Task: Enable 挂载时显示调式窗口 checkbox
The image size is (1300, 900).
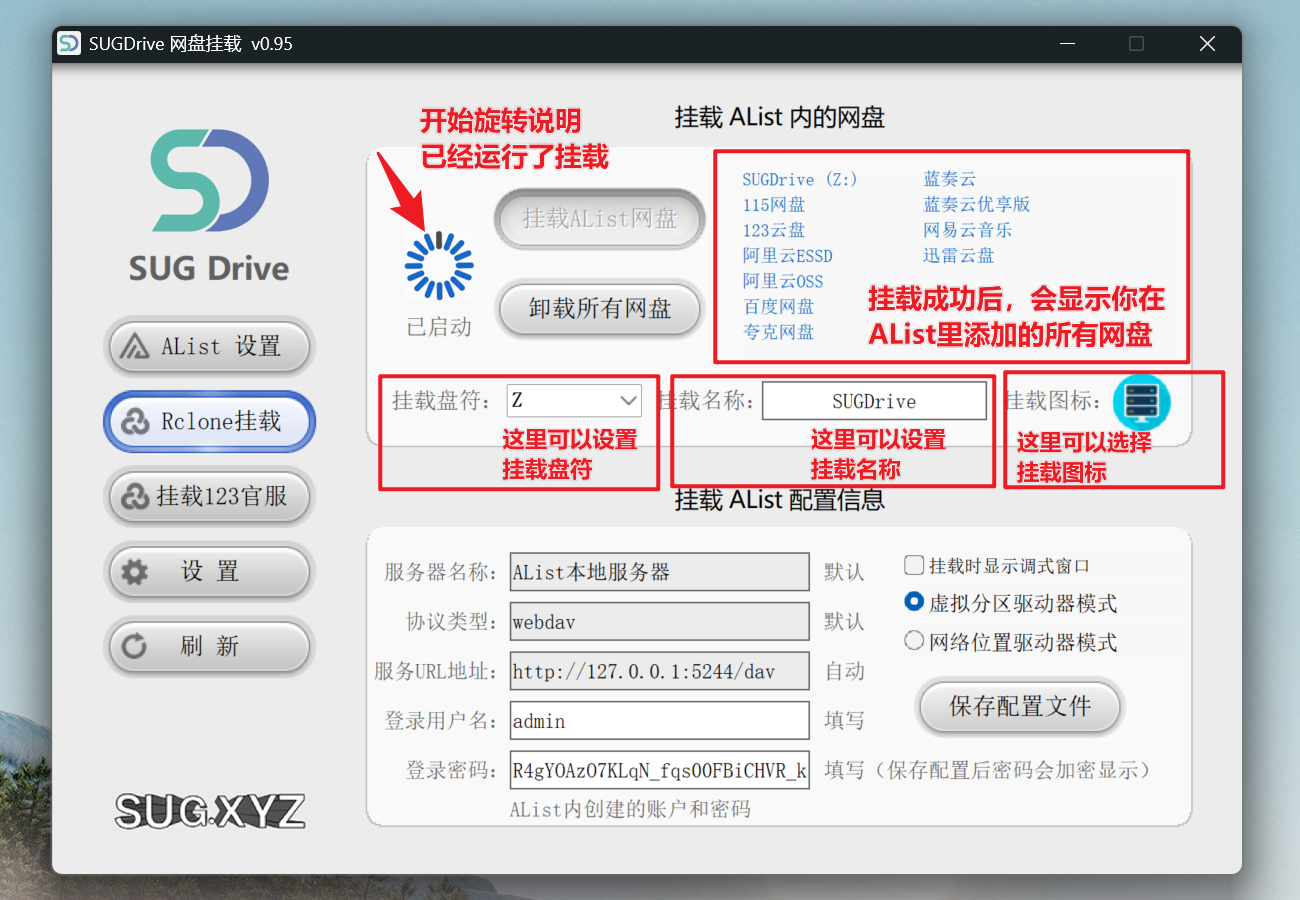Action: click(x=914, y=566)
